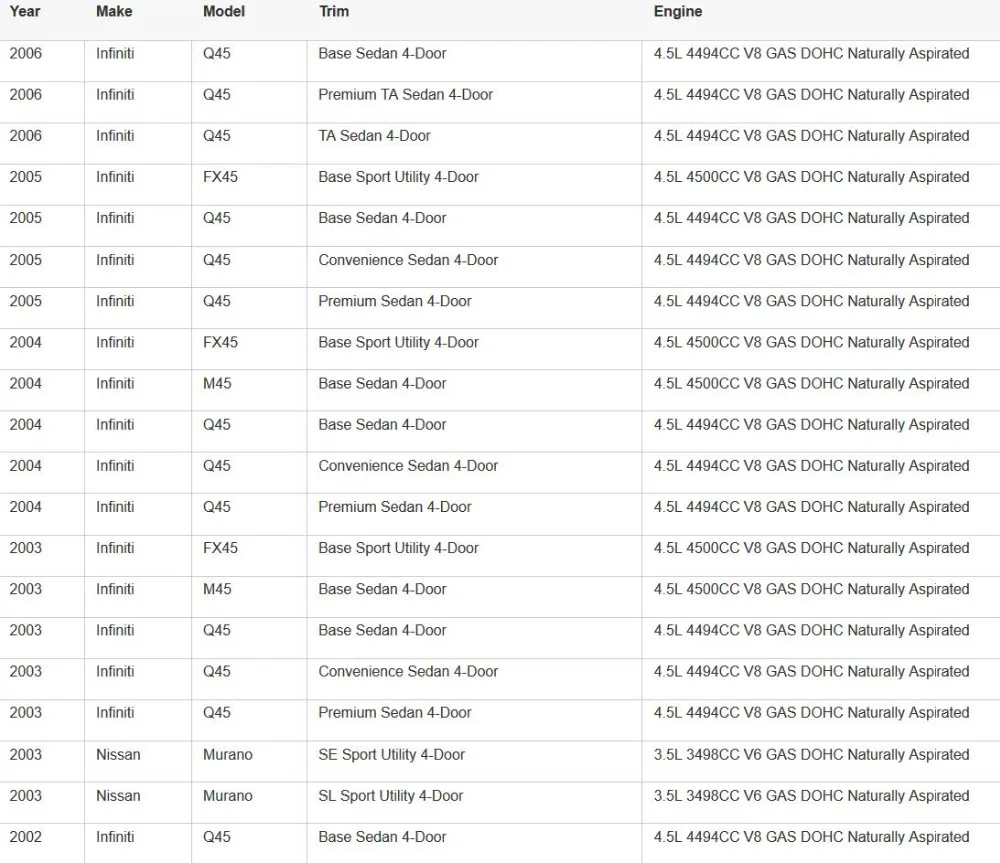Select the engine cell in the 2002 Q45 row
The width and height of the screenshot is (1000, 863).
pos(811,837)
